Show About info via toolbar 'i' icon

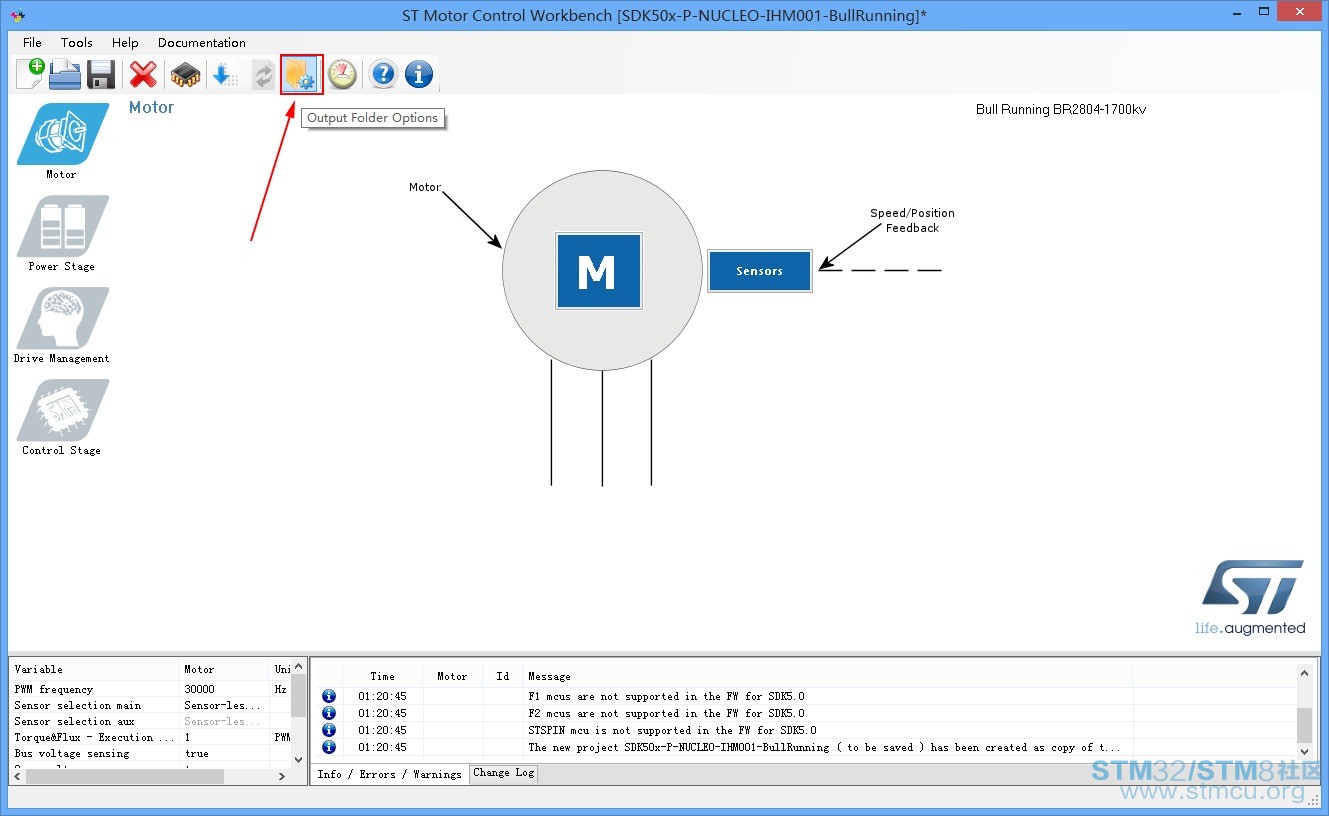pos(419,74)
